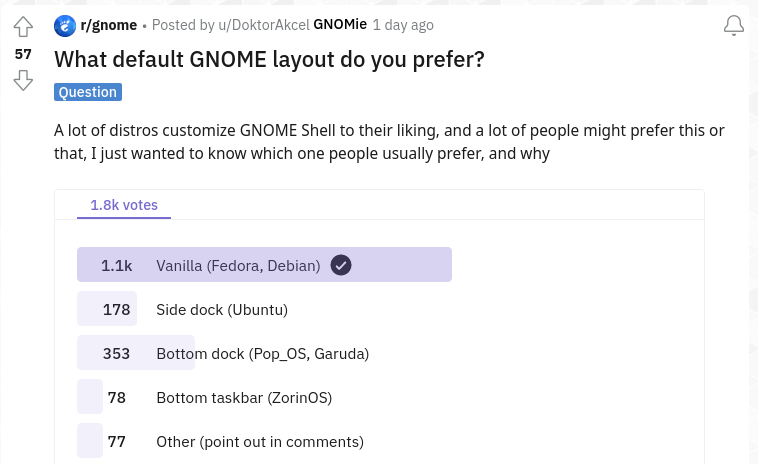758x464 pixels.
Task: Click the '1 day ago' timestamp
Action: point(403,25)
